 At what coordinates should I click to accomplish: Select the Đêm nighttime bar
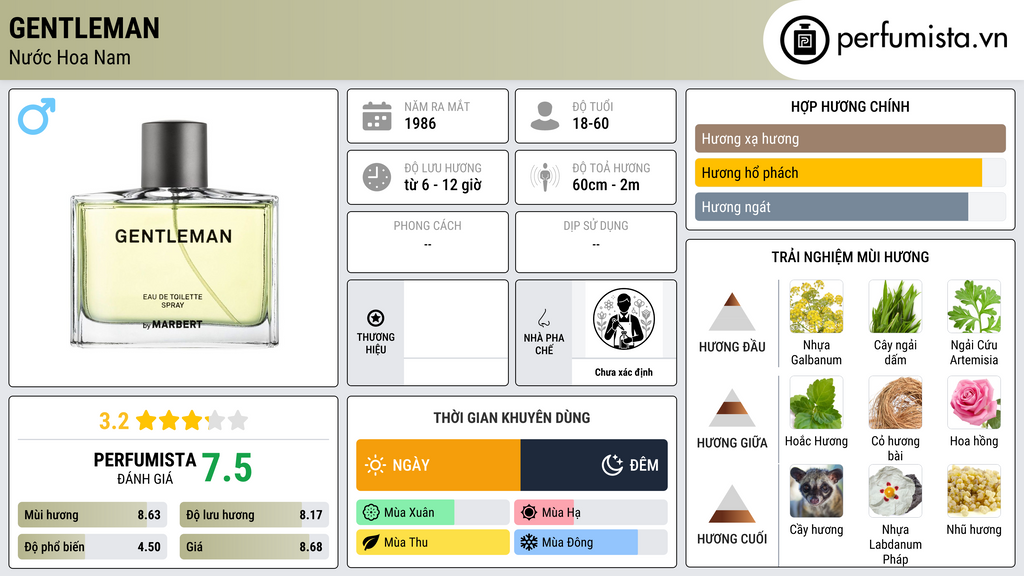click(594, 465)
